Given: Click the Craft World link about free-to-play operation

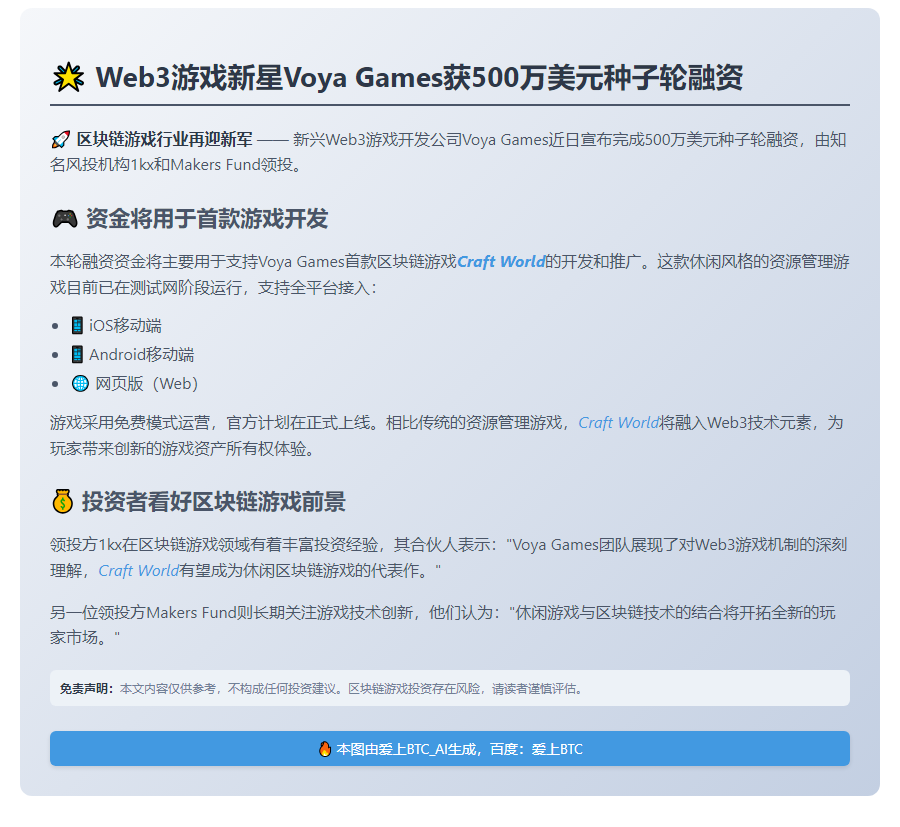Looking at the screenshot, I should (618, 422).
